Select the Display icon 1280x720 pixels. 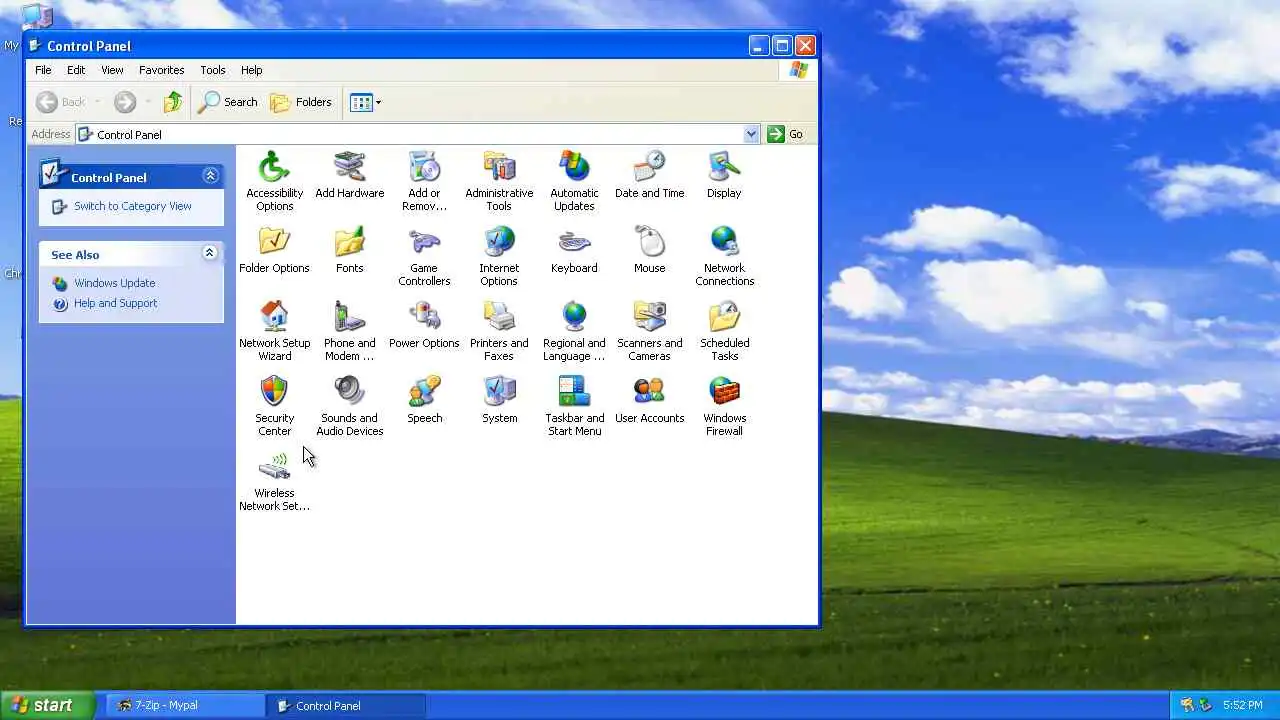(x=724, y=175)
